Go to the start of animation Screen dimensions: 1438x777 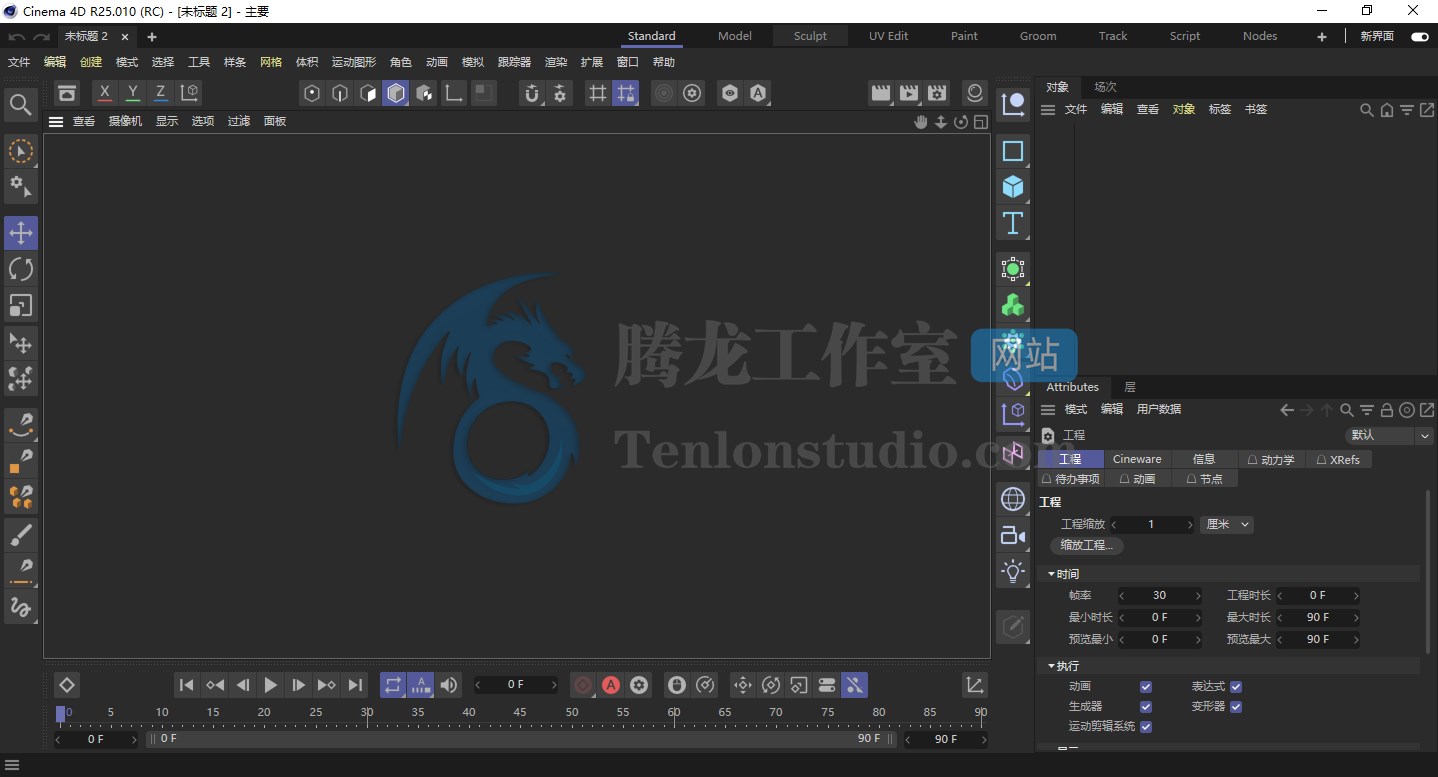point(186,685)
